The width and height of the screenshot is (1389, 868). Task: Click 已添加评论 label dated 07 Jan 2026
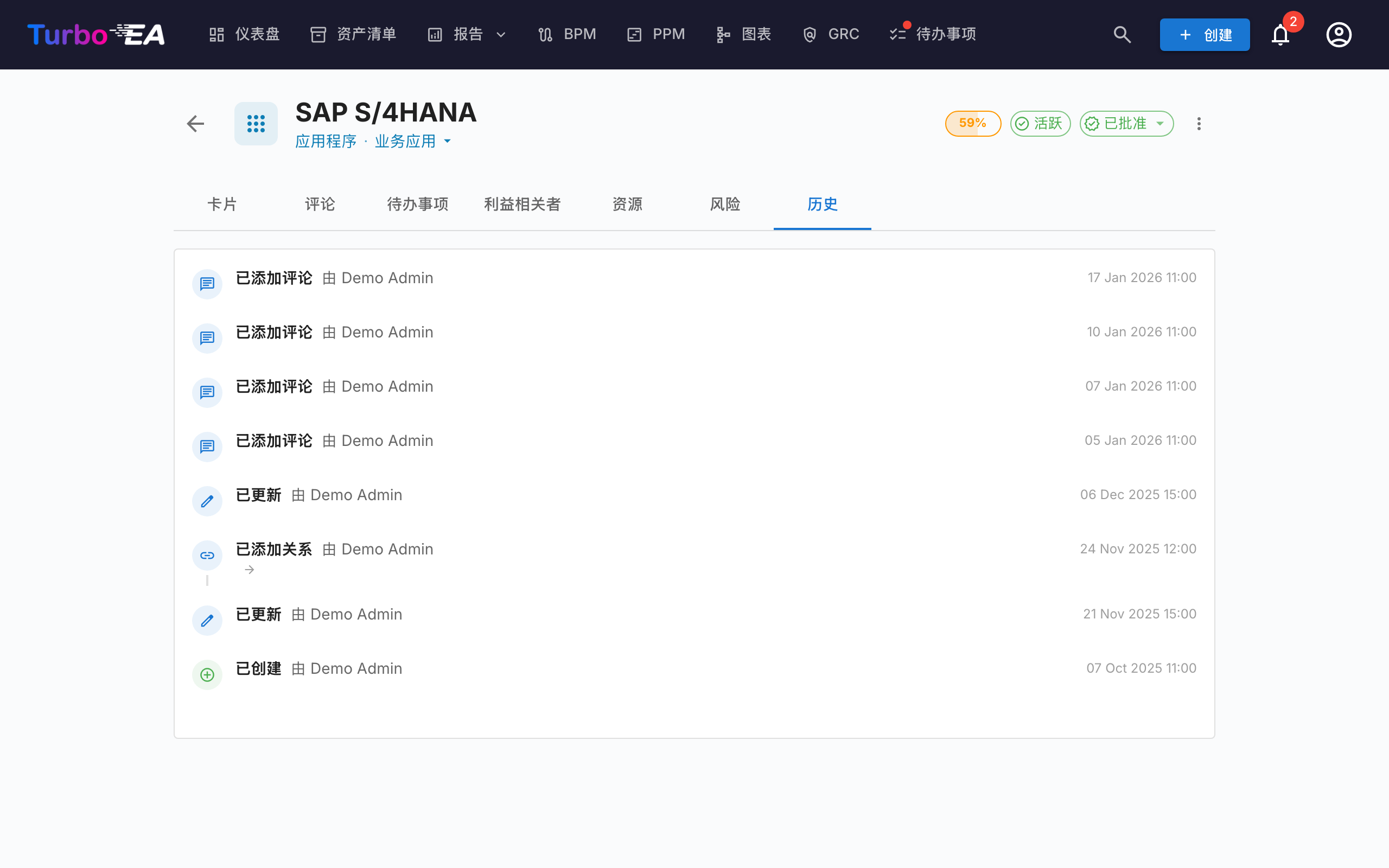[274, 386]
